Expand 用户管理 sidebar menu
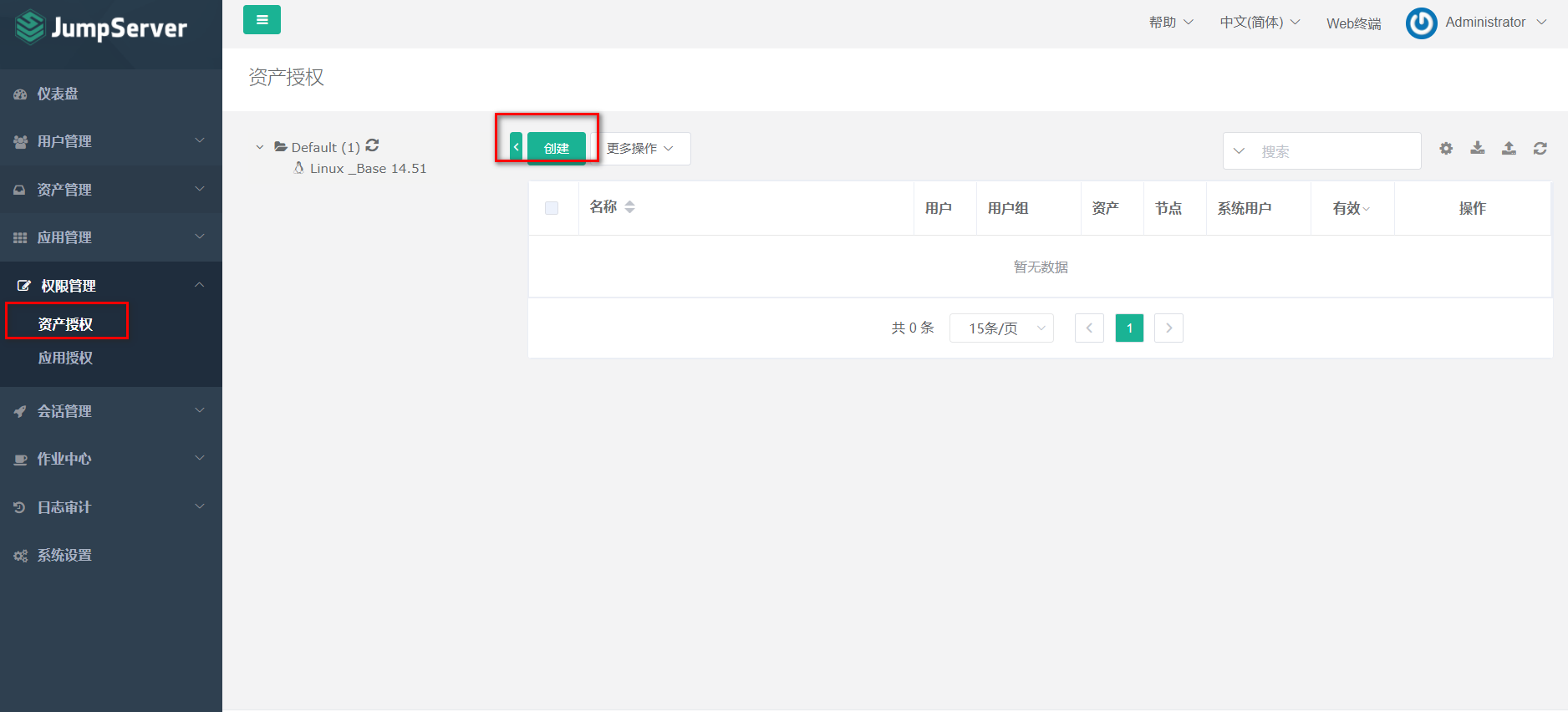The height and width of the screenshot is (712, 1568). [x=110, y=141]
